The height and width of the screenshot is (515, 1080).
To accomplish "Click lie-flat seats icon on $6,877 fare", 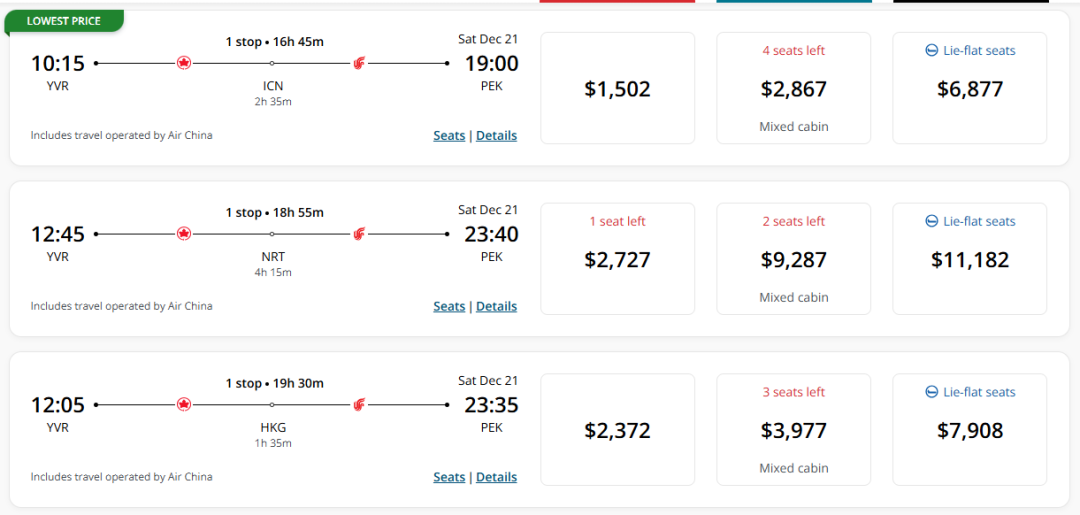I will 931,51.
